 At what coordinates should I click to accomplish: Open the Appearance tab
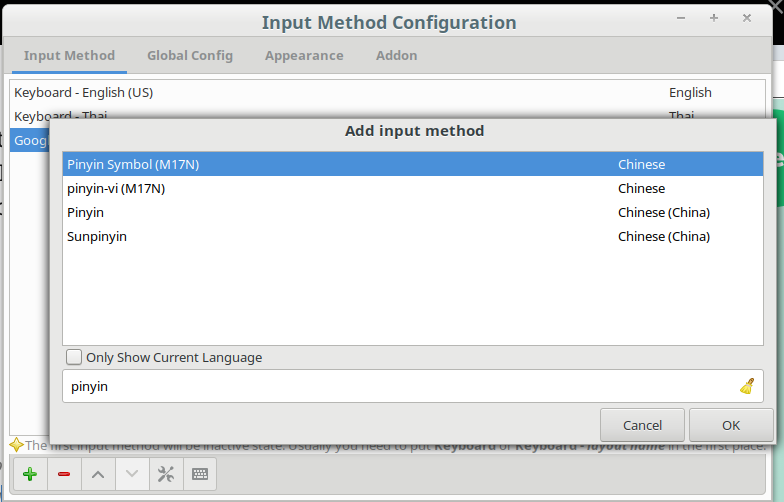click(x=304, y=56)
